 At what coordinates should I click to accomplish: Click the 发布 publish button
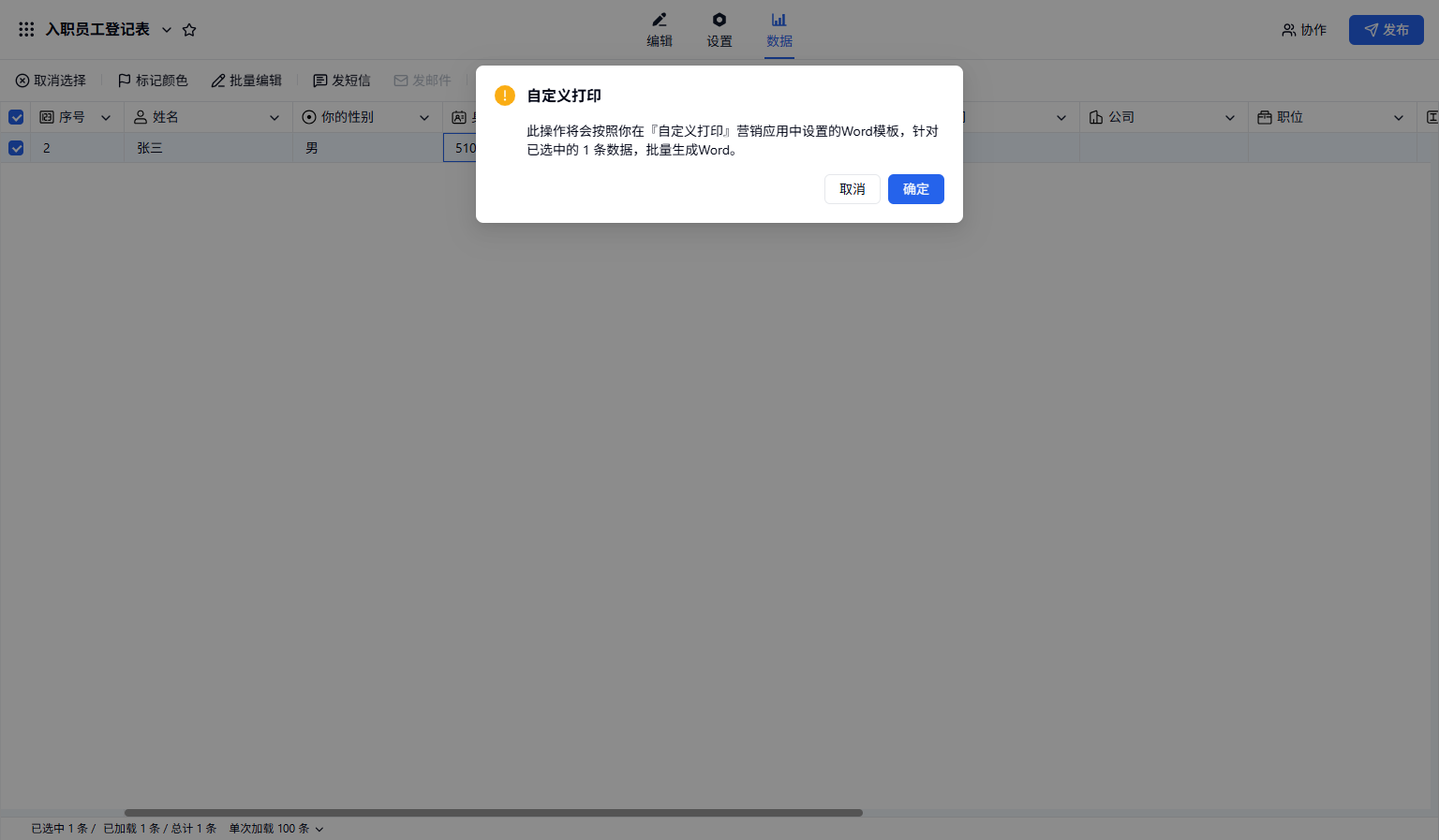1386,30
